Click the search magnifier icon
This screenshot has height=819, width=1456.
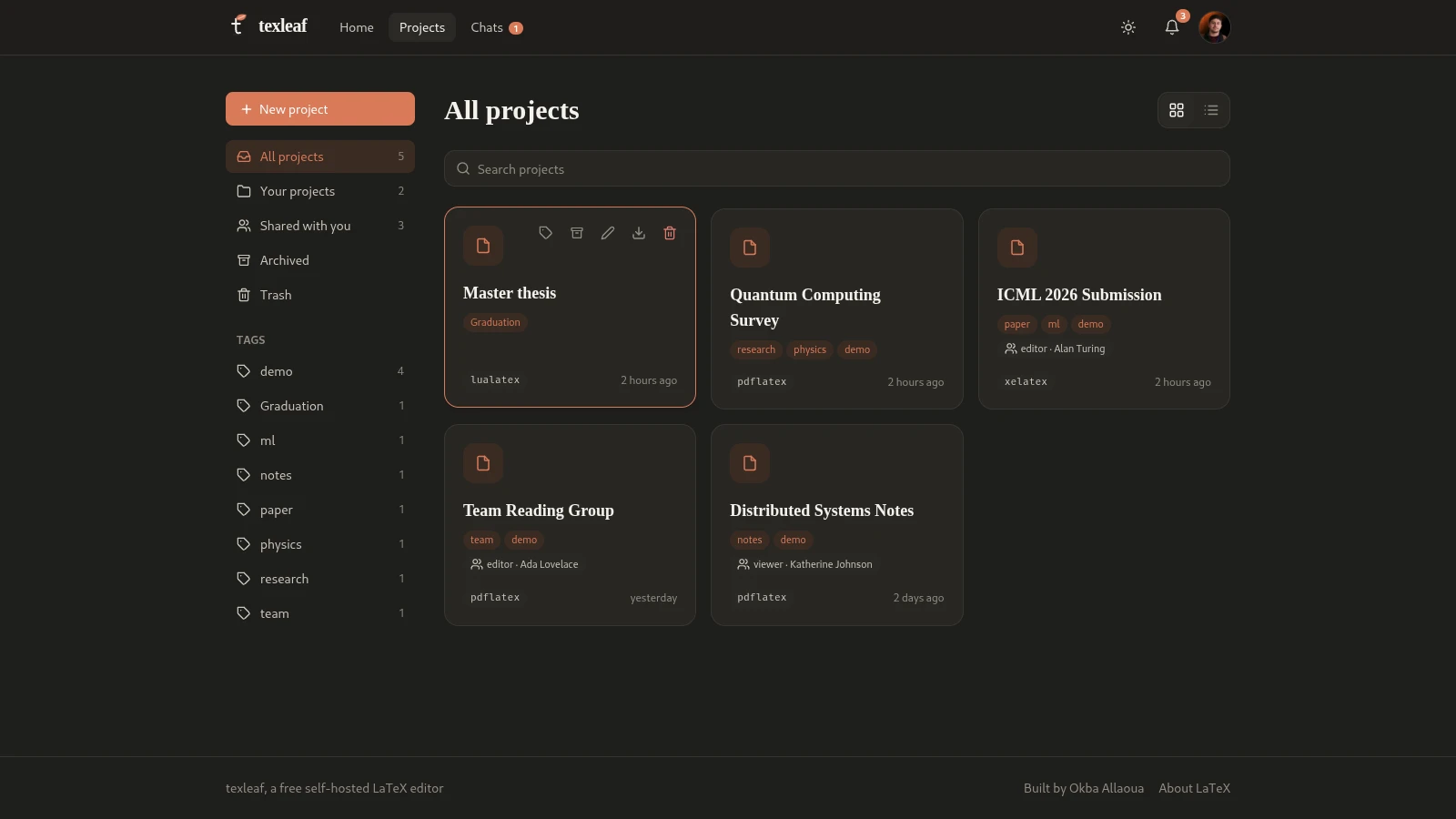[463, 168]
